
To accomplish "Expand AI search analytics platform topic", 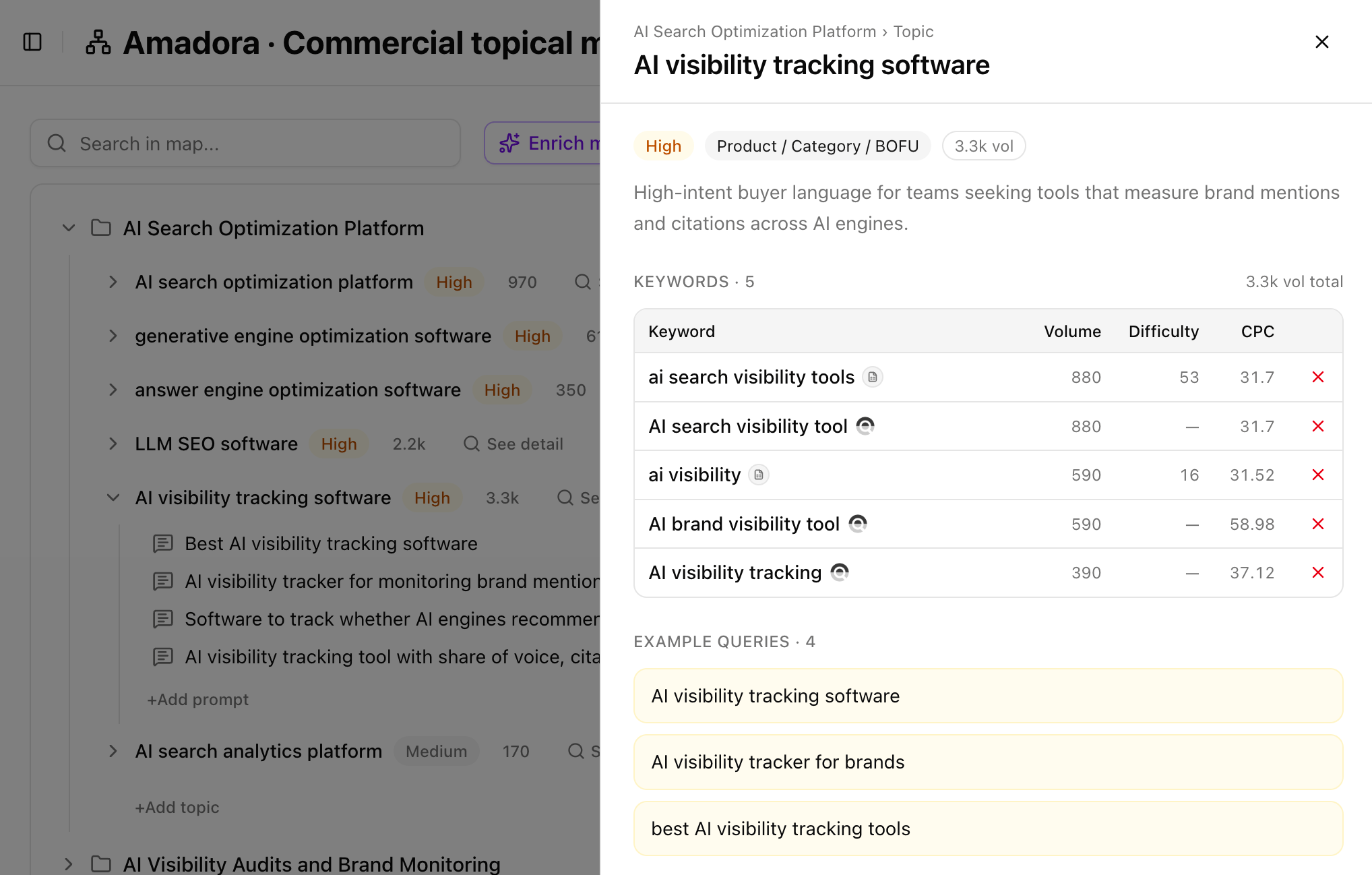I will point(113,751).
